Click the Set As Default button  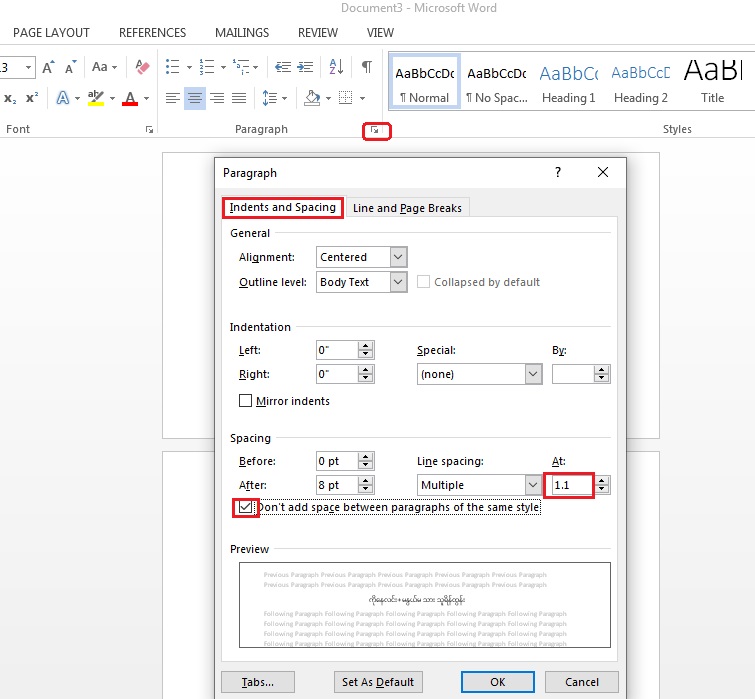(x=378, y=682)
